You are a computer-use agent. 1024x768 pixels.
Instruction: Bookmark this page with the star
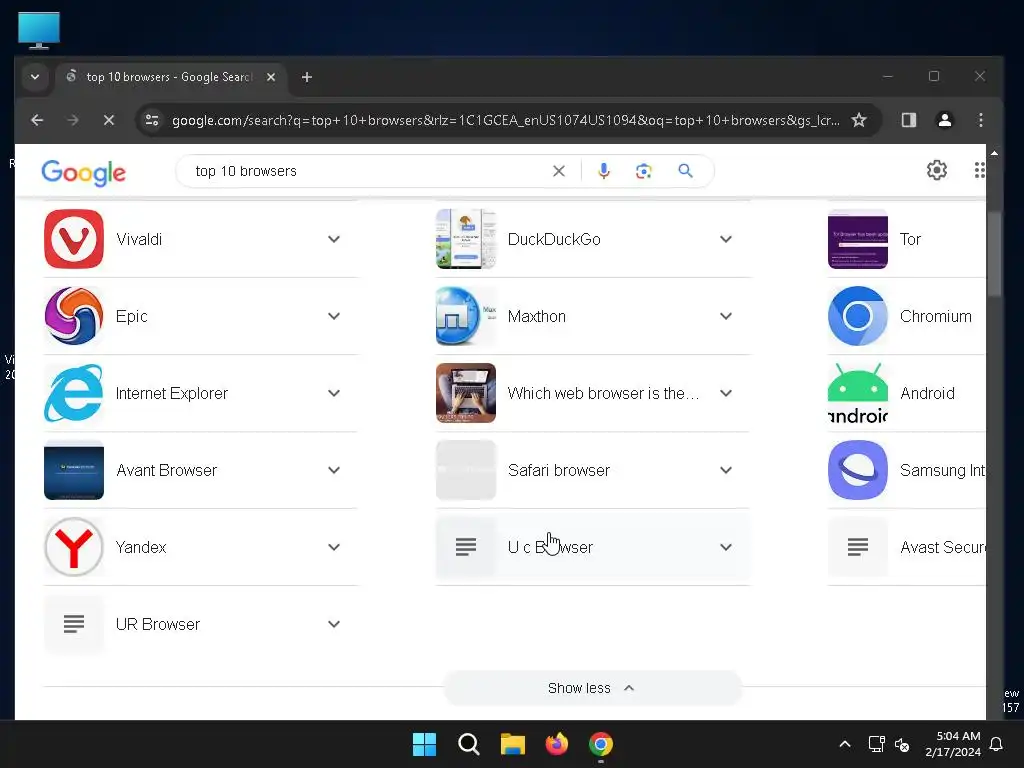click(x=859, y=120)
